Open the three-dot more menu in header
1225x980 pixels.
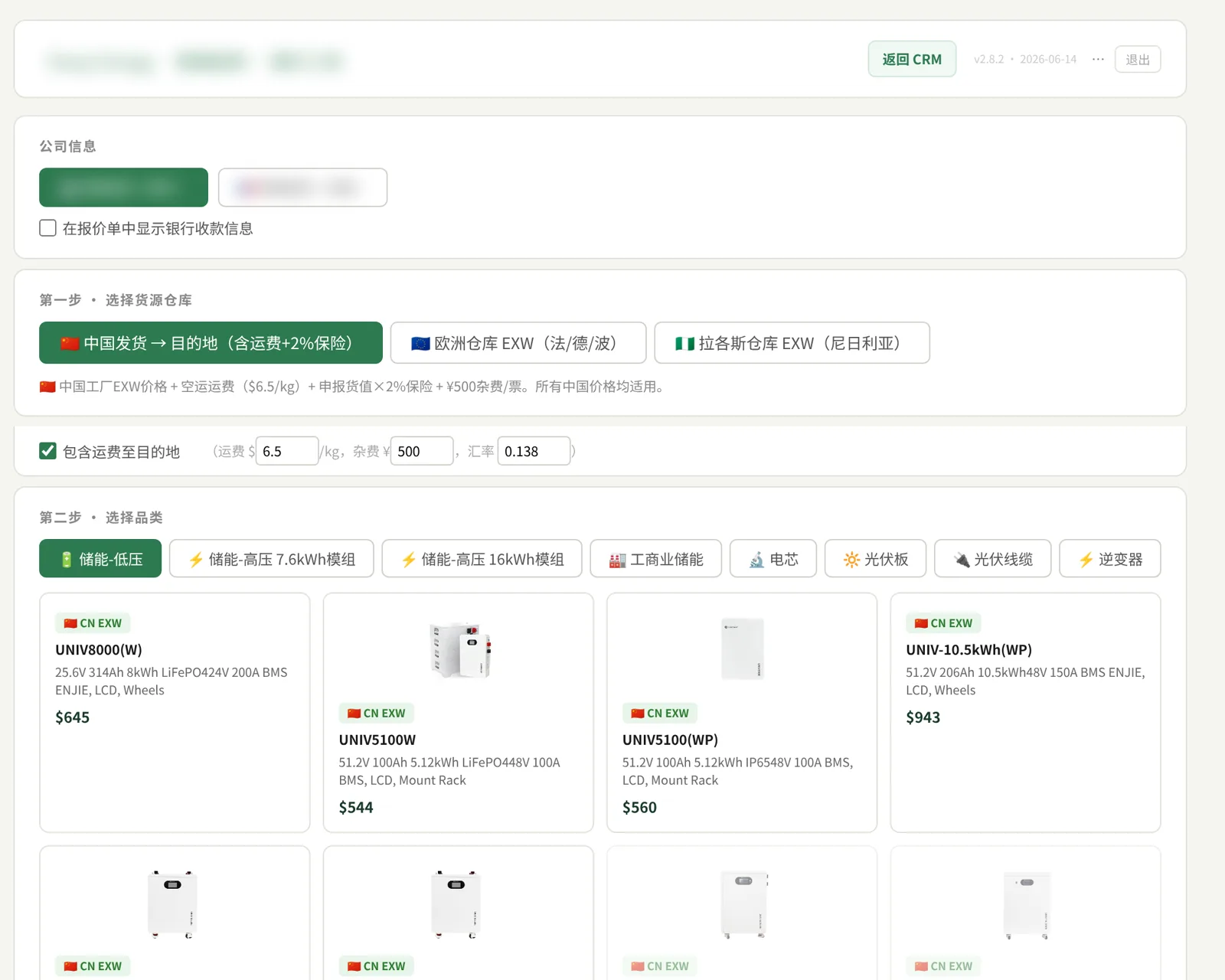[1098, 59]
